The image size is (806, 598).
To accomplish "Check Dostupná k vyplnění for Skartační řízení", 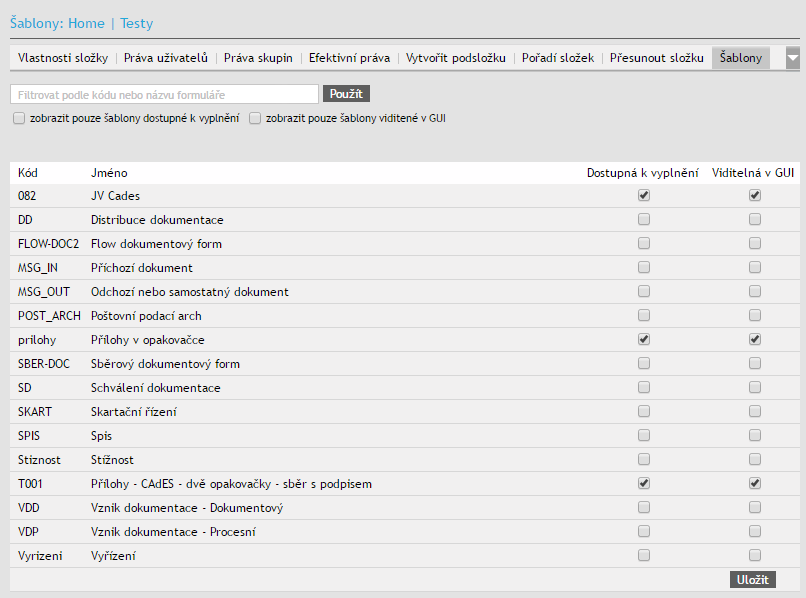I will coord(644,411).
